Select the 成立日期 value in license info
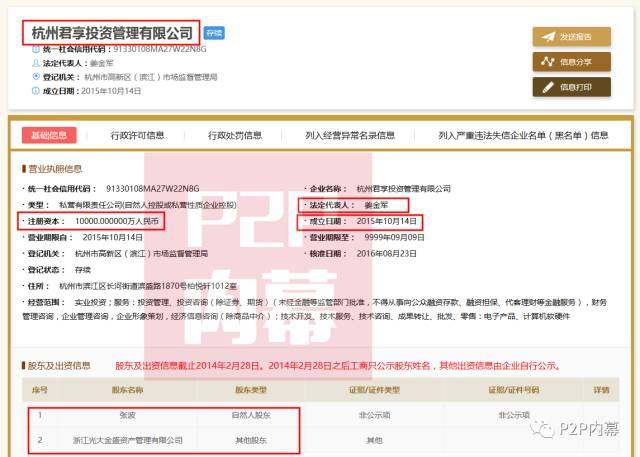 tap(387, 221)
